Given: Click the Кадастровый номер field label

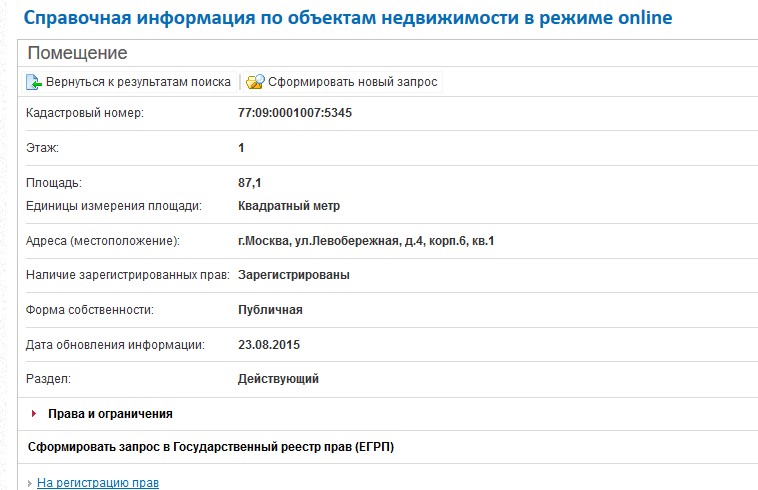Looking at the screenshot, I should [x=85, y=113].
